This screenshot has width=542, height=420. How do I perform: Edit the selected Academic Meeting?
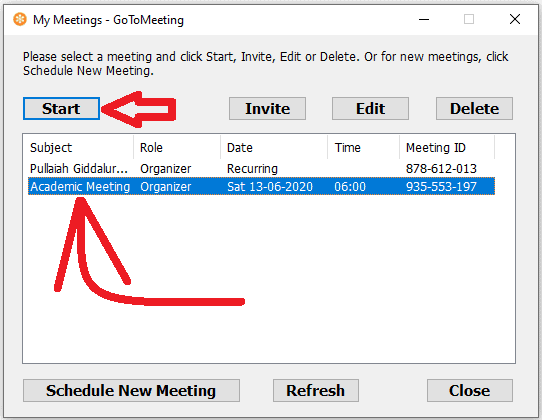pos(370,109)
